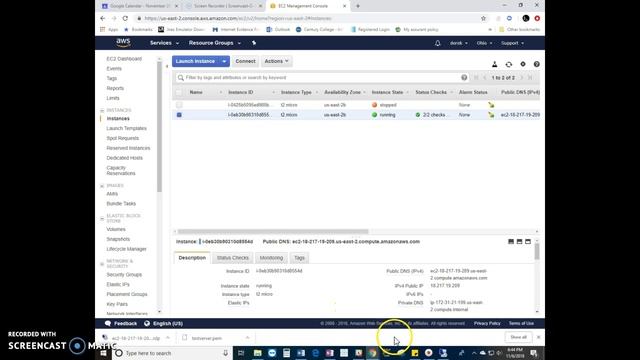Close the downloads bar
This screenshot has height=360, width=640.
click(538, 337)
